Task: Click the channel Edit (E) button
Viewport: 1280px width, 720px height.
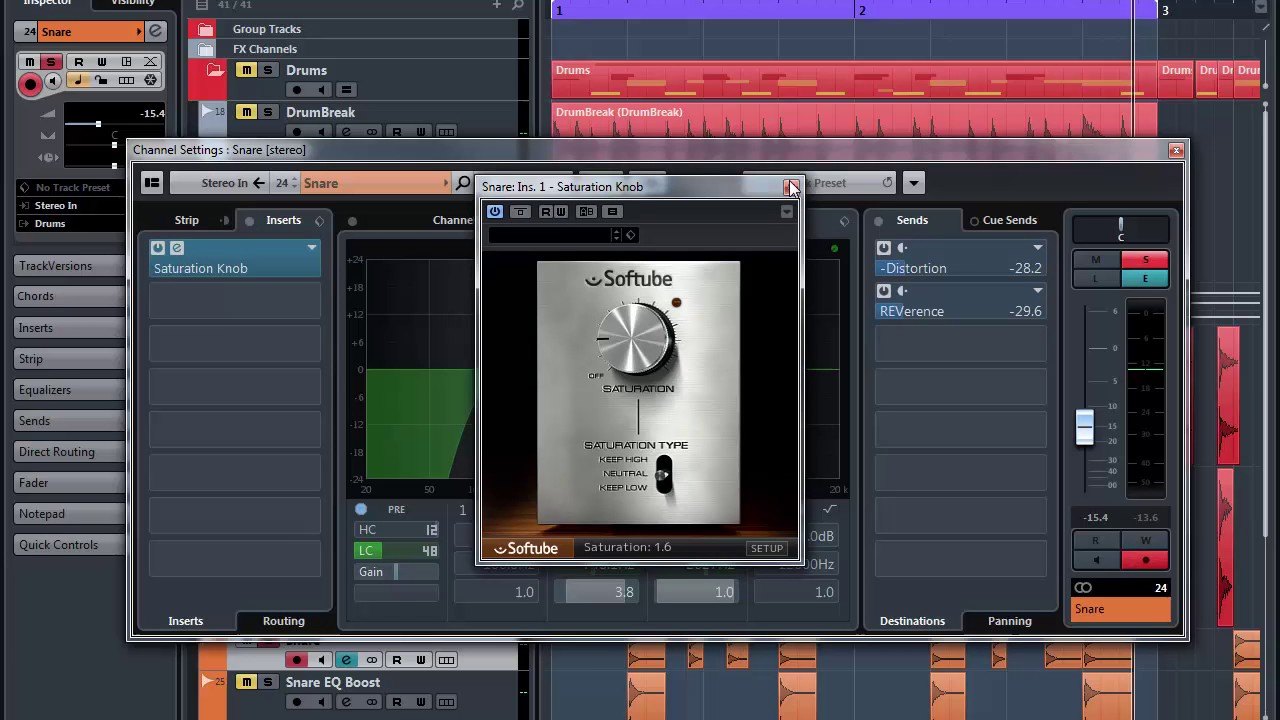Action: [x=1145, y=279]
